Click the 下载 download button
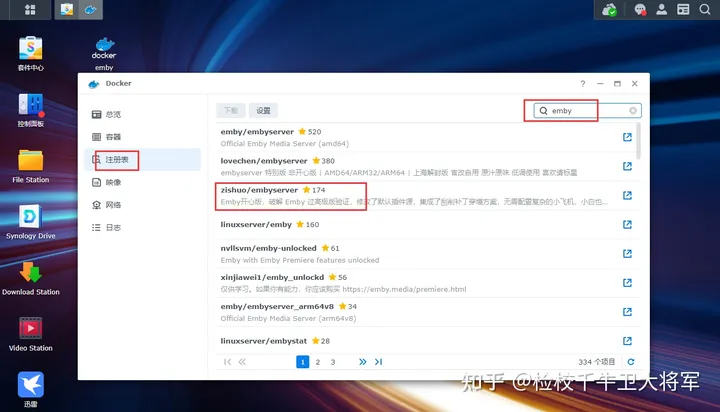This screenshot has height=412, width=720. [231, 111]
